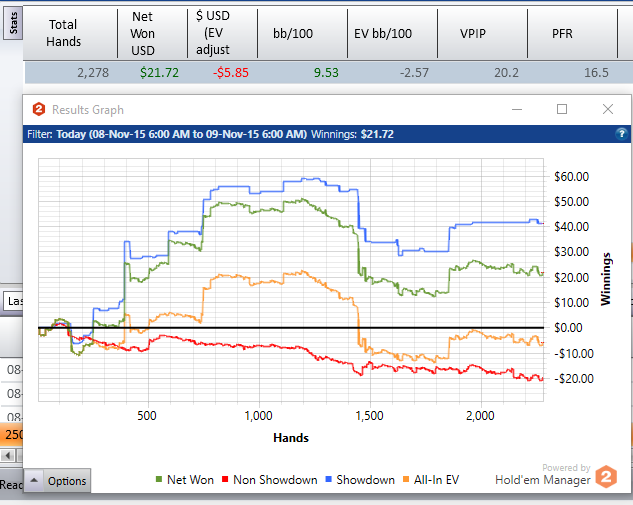Image resolution: width=633 pixels, height=505 pixels.
Task: Close the Results Graph window
Action: pyautogui.click(x=608, y=109)
